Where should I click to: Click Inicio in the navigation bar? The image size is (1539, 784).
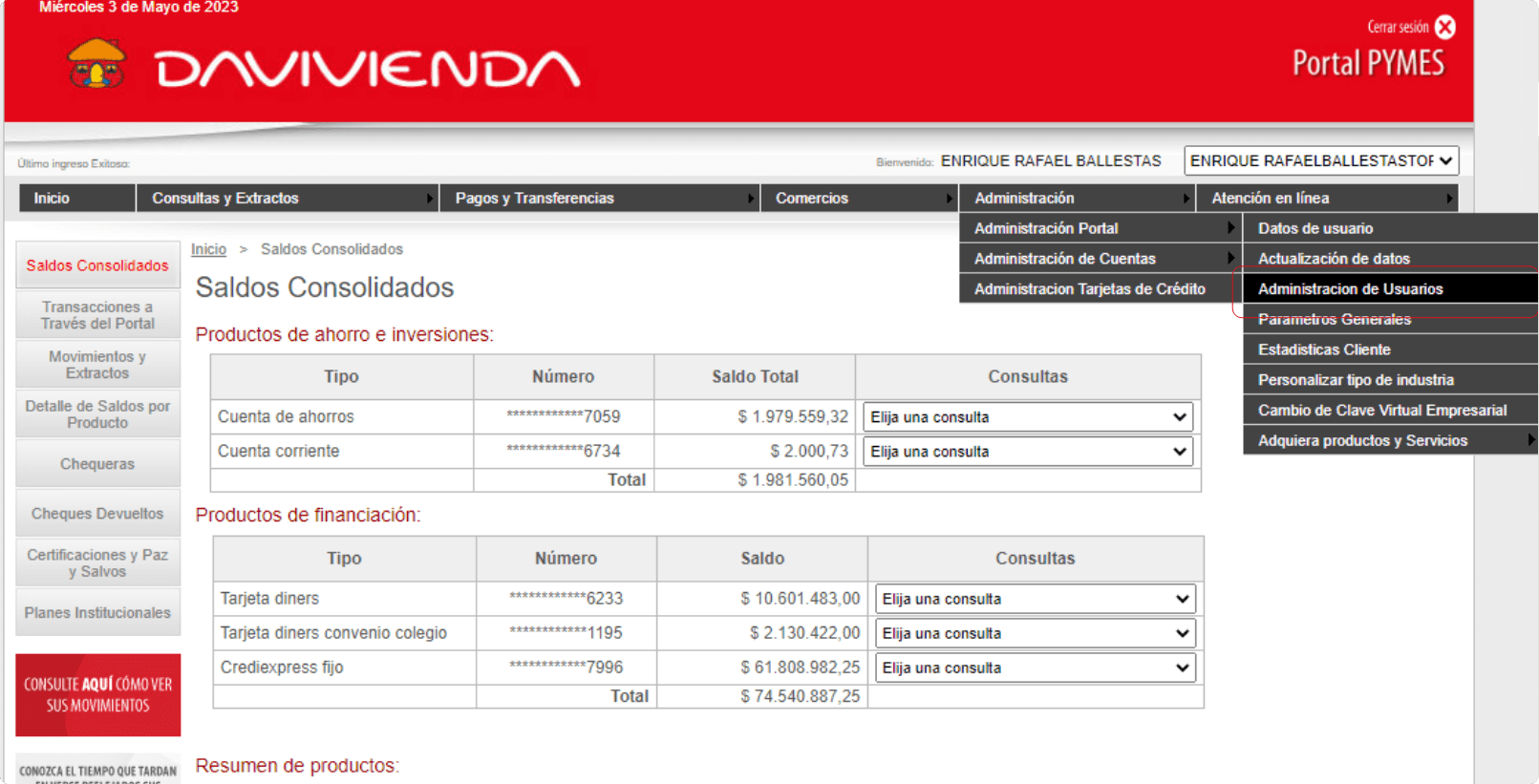tap(52, 198)
